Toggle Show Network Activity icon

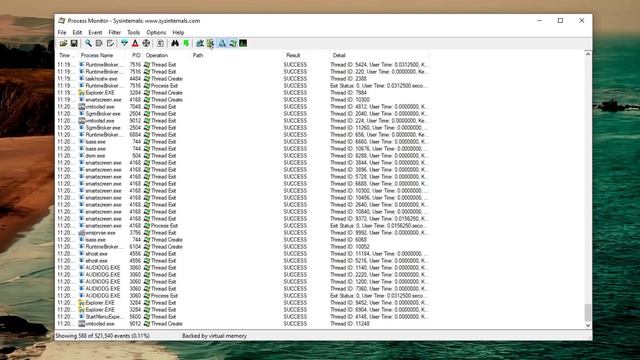coord(222,43)
